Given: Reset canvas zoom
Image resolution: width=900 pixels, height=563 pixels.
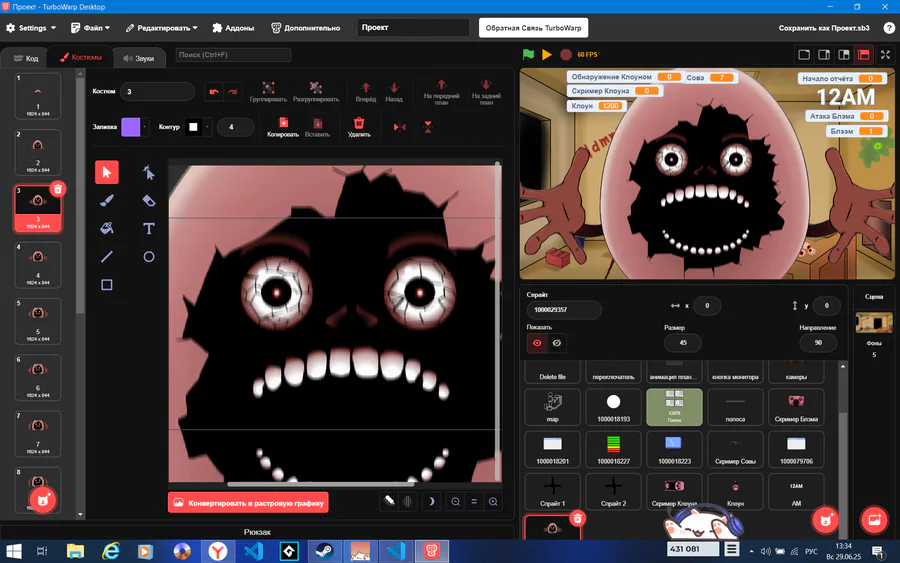Looking at the screenshot, I should tap(474, 502).
